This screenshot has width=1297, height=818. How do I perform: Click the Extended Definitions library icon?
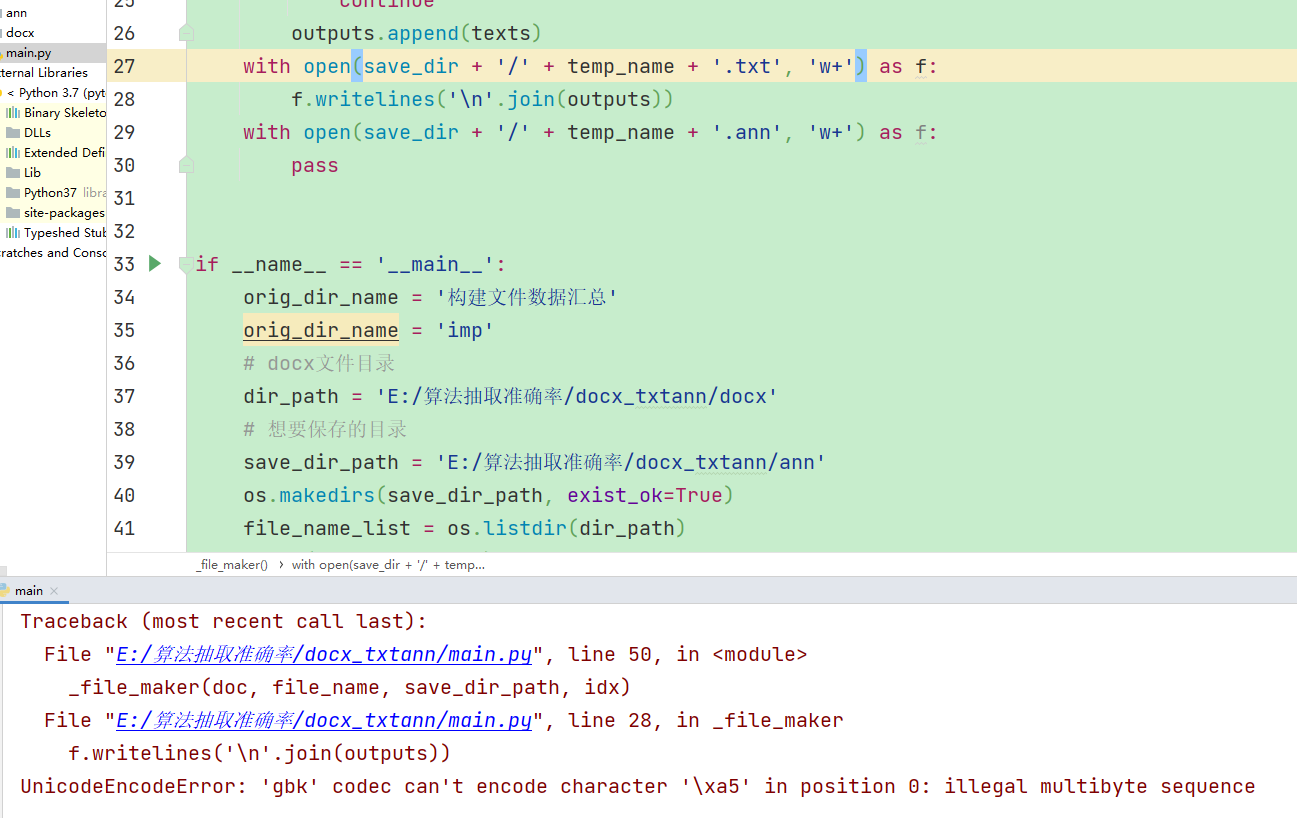[11, 152]
